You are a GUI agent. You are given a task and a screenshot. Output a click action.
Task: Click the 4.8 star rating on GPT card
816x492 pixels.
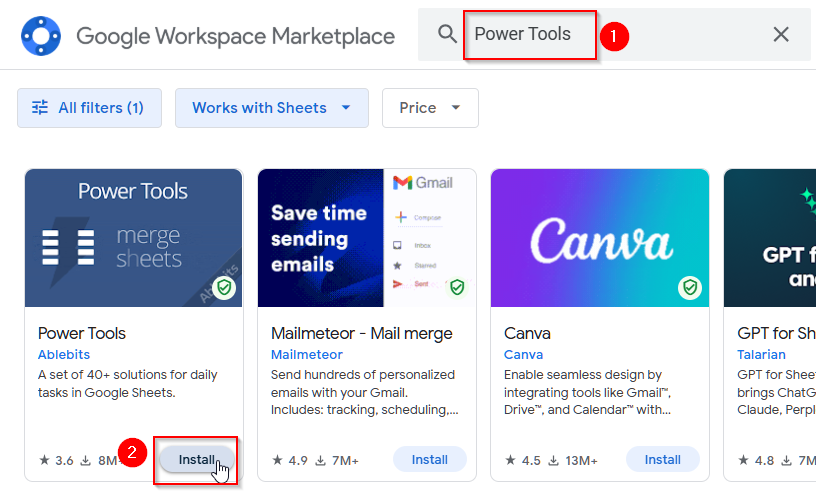click(x=756, y=460)
